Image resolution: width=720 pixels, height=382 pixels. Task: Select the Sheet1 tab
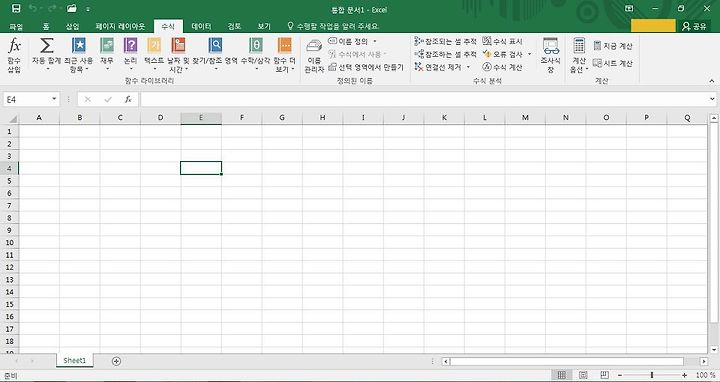74,361
